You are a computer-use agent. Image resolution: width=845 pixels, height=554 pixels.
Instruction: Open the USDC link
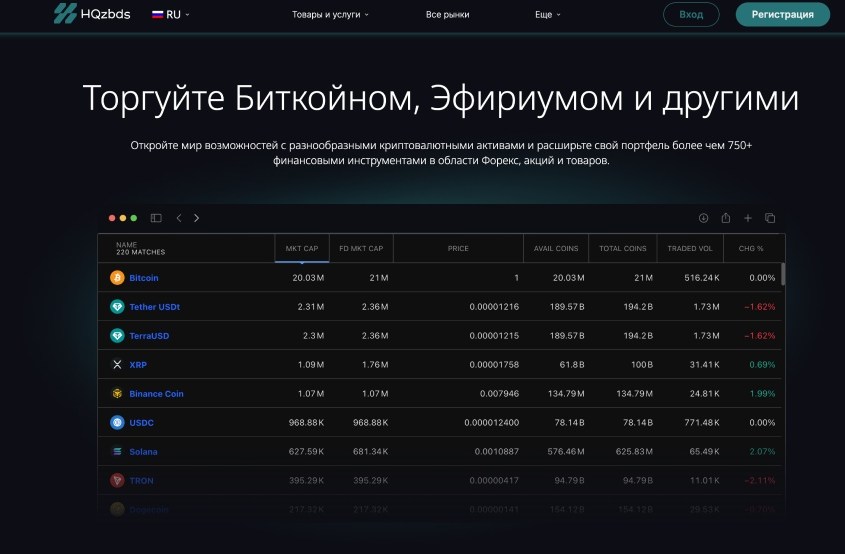[x=141, y=423]
